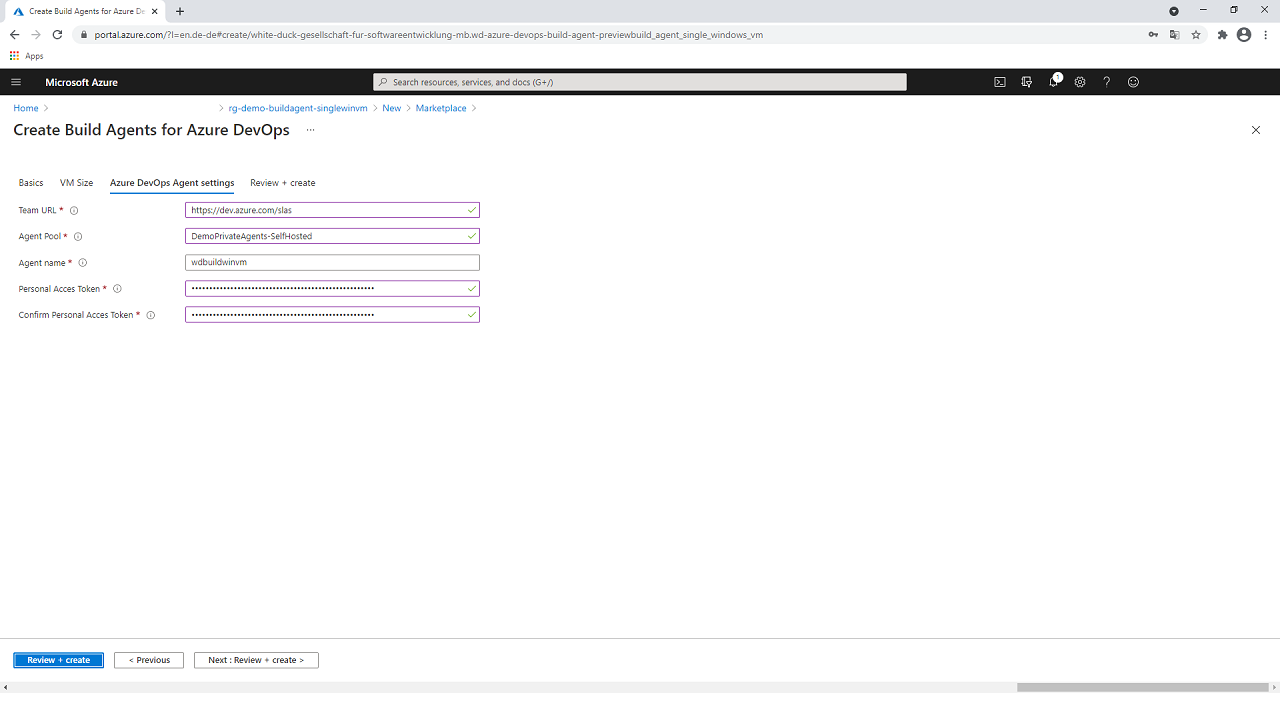Screen dimensions: 1280x720
Task: Click the Agent name input field
Action: click(332, 262)
